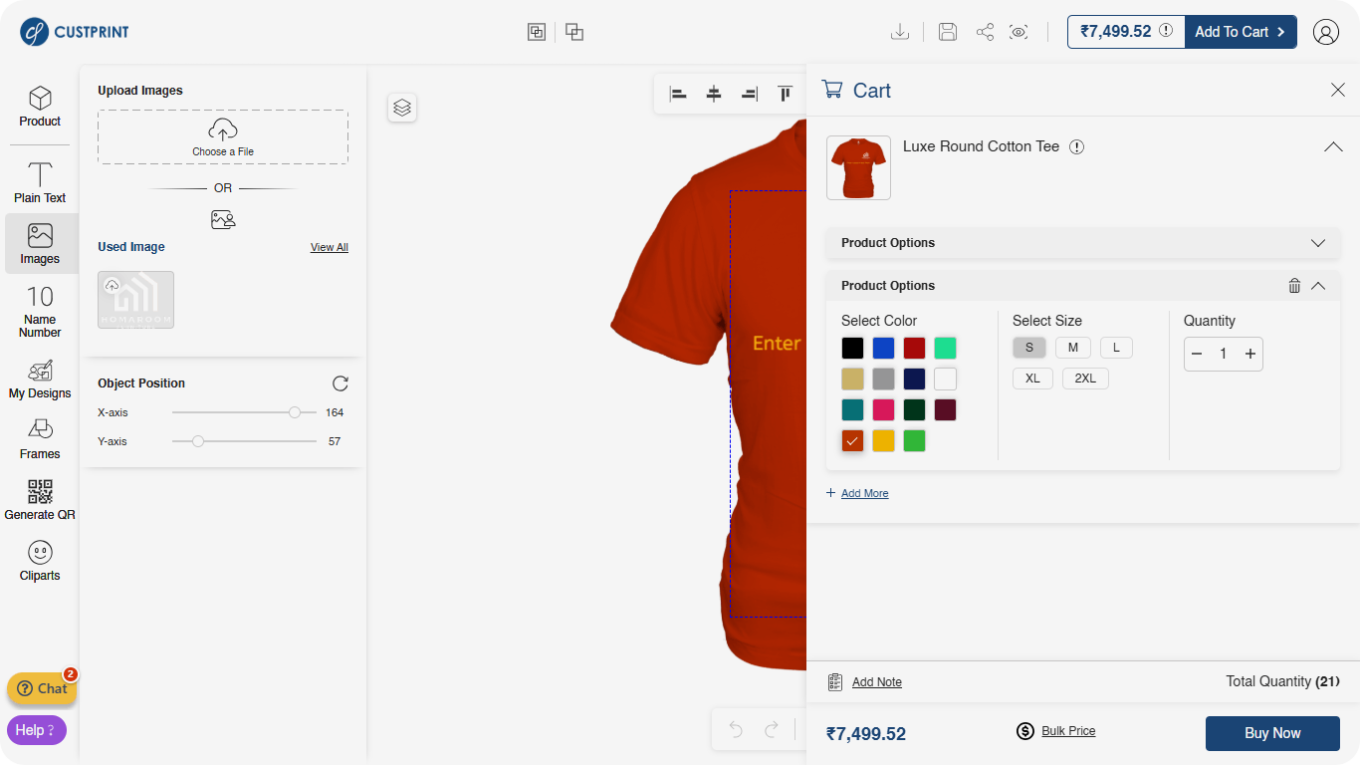Click the cloud upload Choose a File area
Screen dimensions: 1360x765
223,137
